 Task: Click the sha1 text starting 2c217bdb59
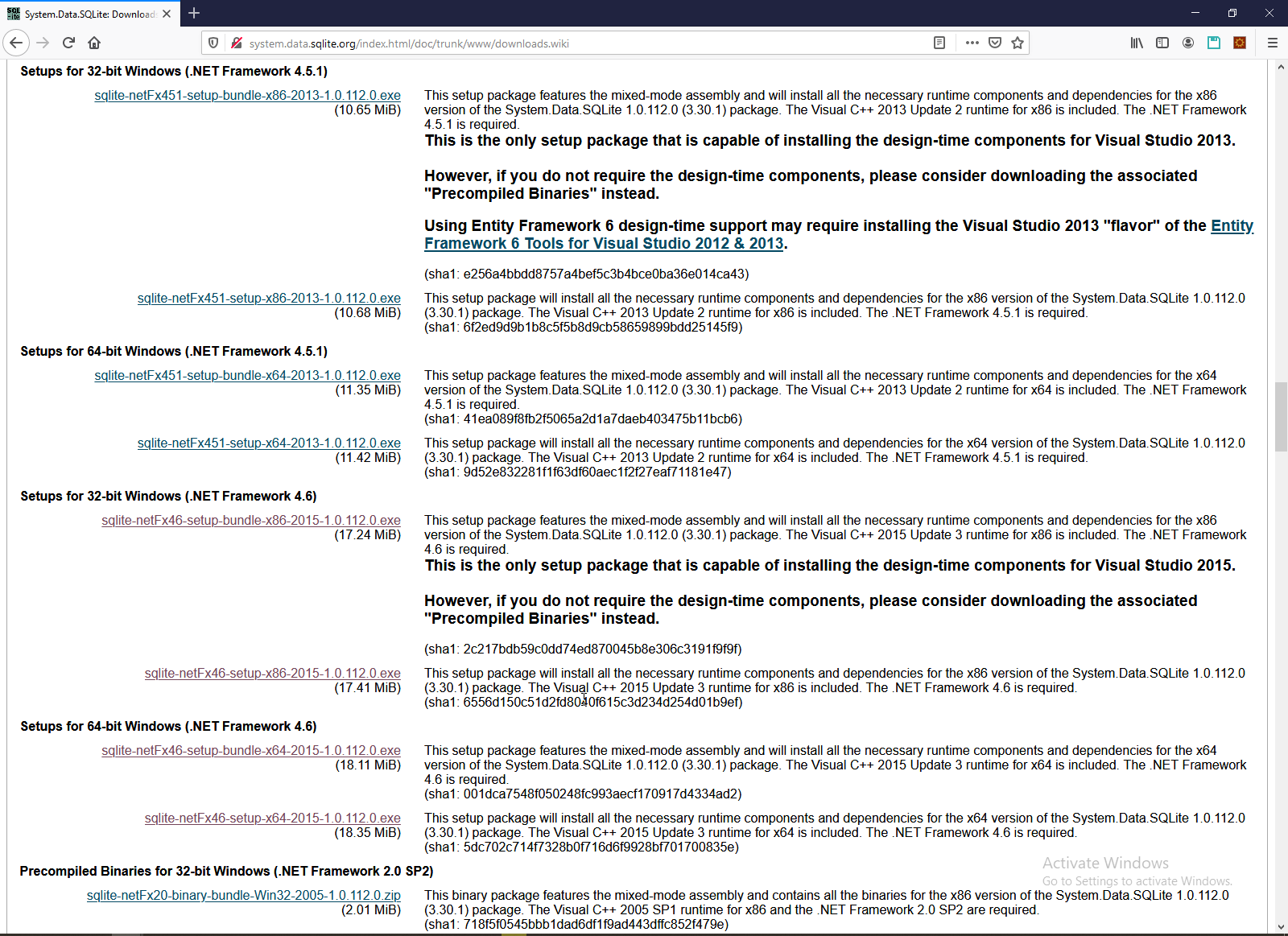(584, 649)
